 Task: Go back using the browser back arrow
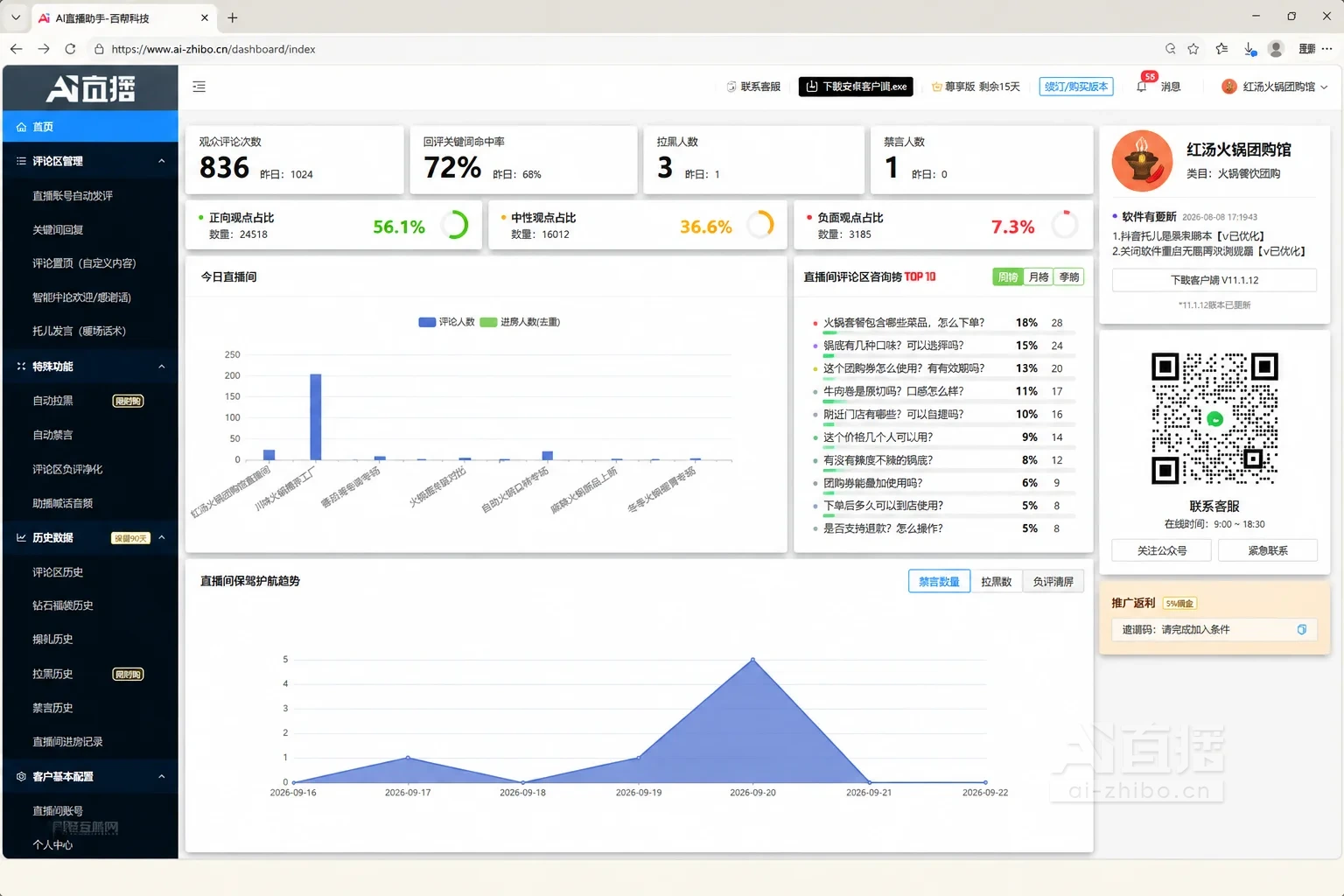click(16, 49)
